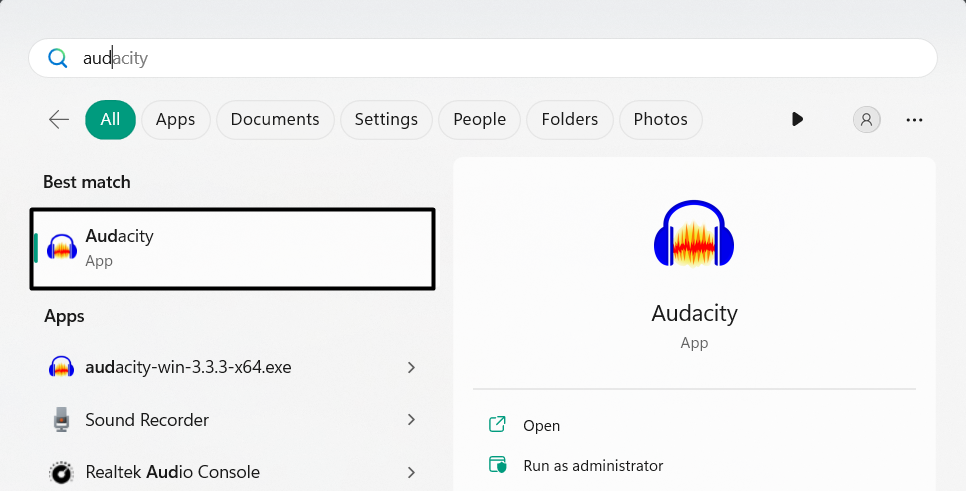
Task: Click the Sound Recorder microphone icon
Action: [x=62, y=420]
